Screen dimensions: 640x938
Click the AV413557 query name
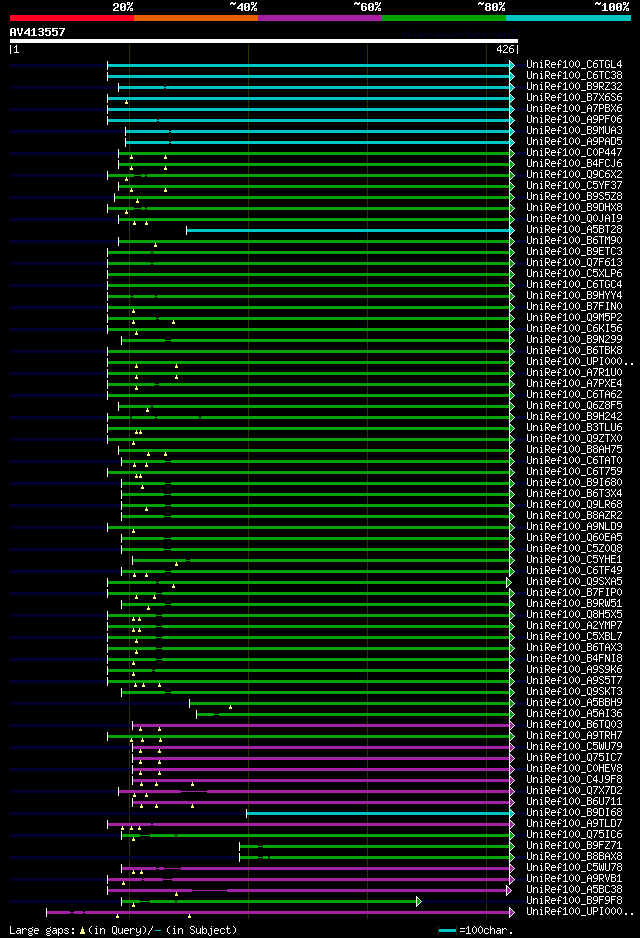point(37,32)
